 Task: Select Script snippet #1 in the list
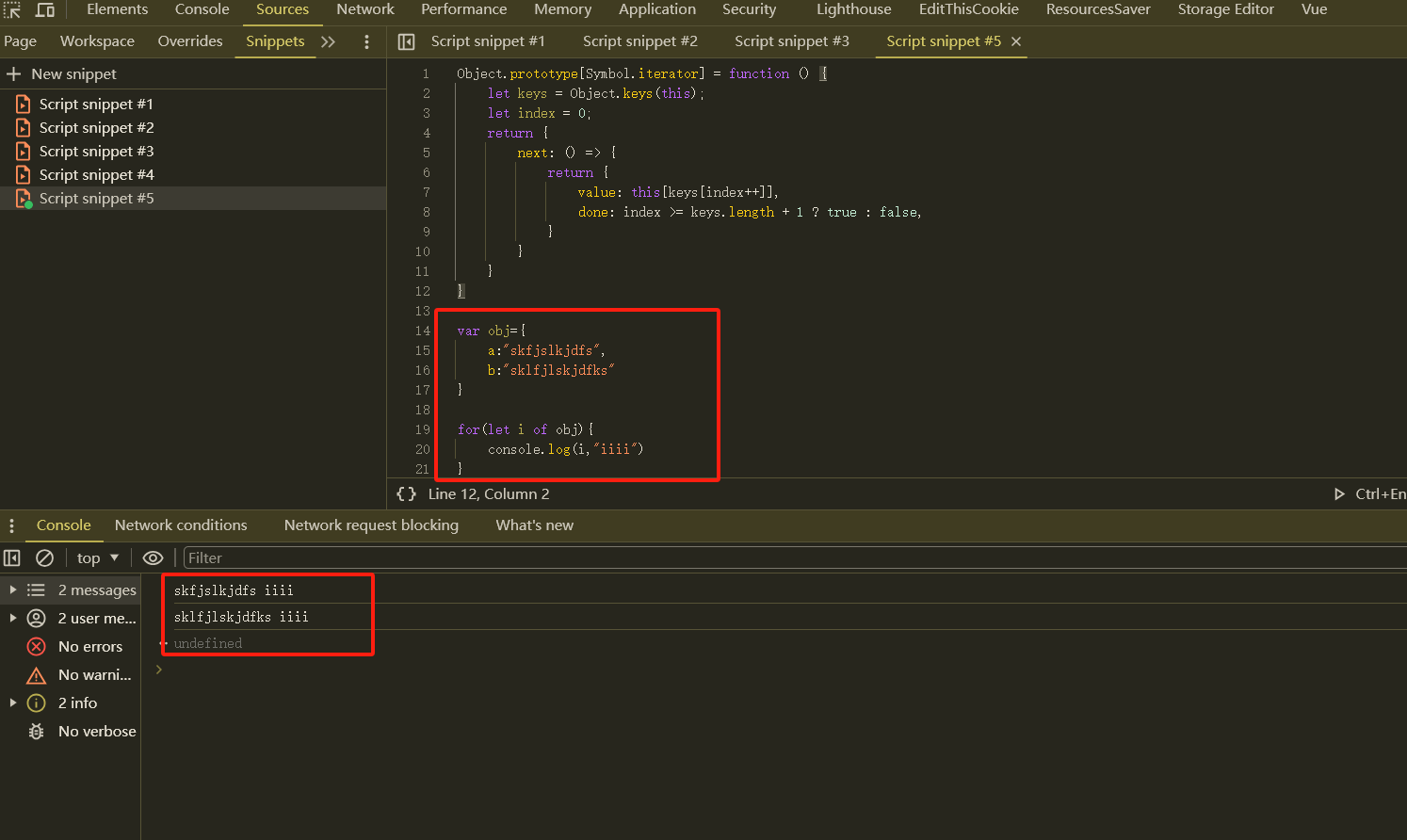click(x=193, y=105)
